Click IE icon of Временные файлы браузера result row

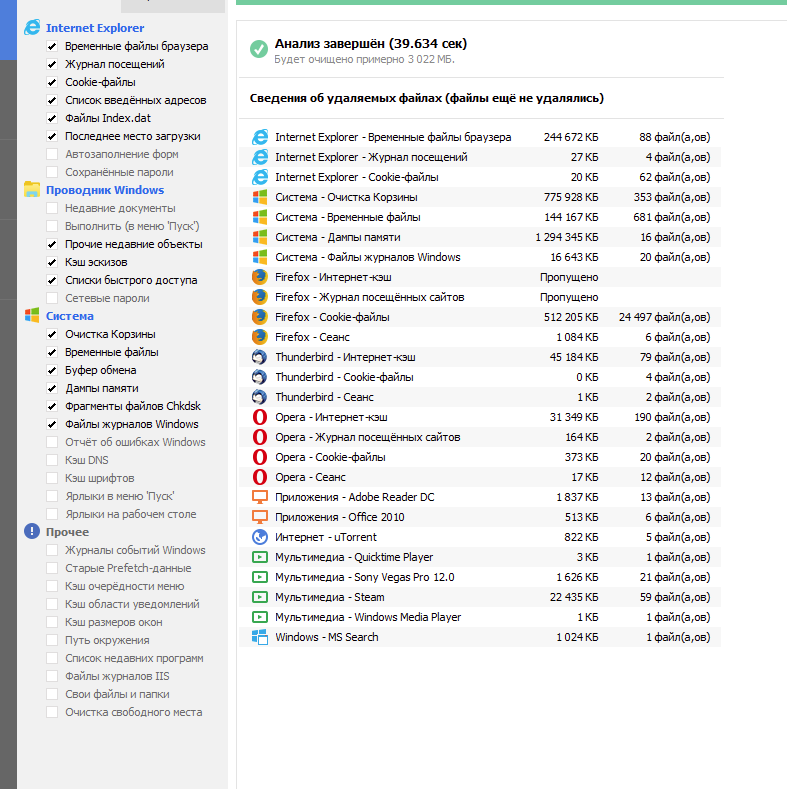tap(260, 137)
